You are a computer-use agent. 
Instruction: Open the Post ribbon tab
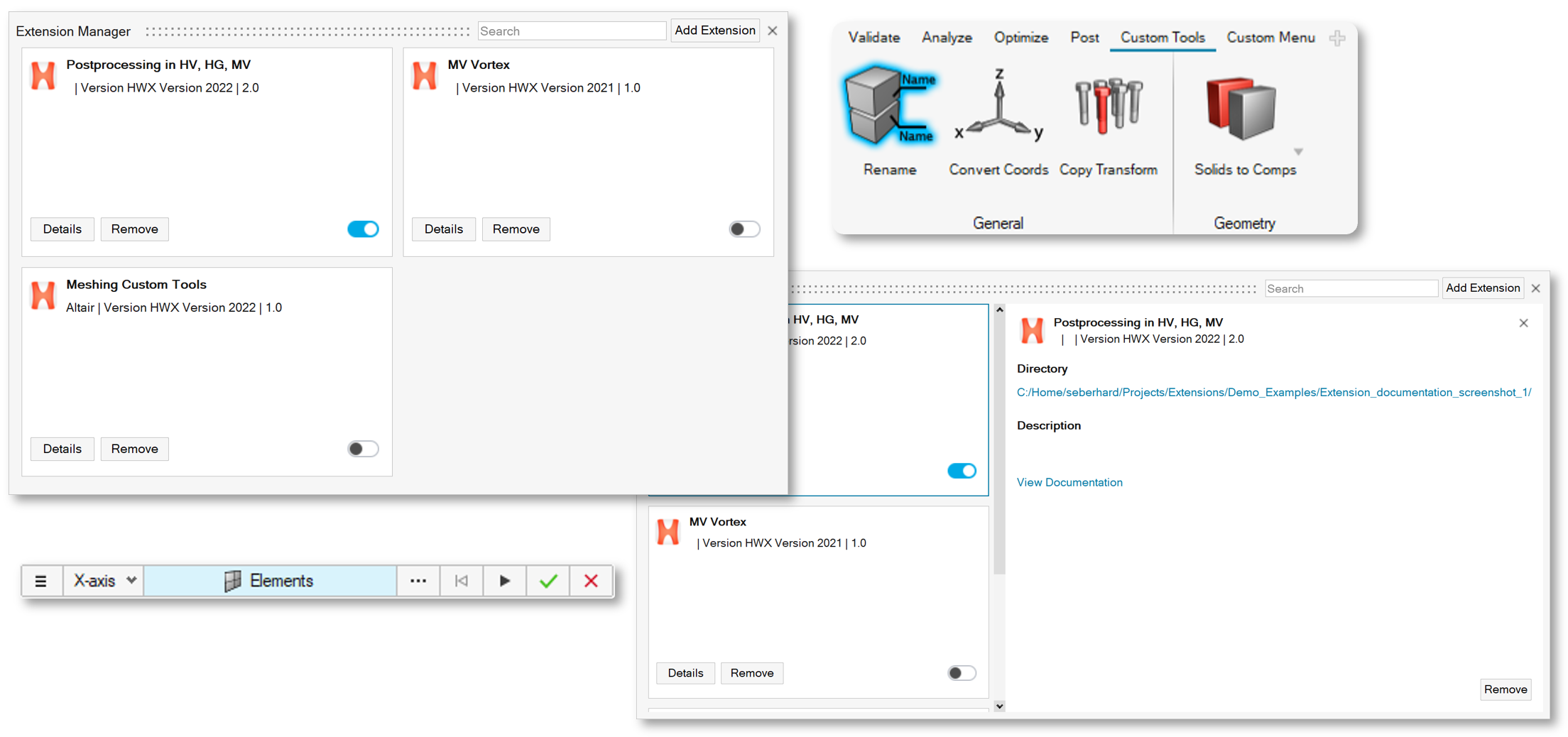point(1084,38)
